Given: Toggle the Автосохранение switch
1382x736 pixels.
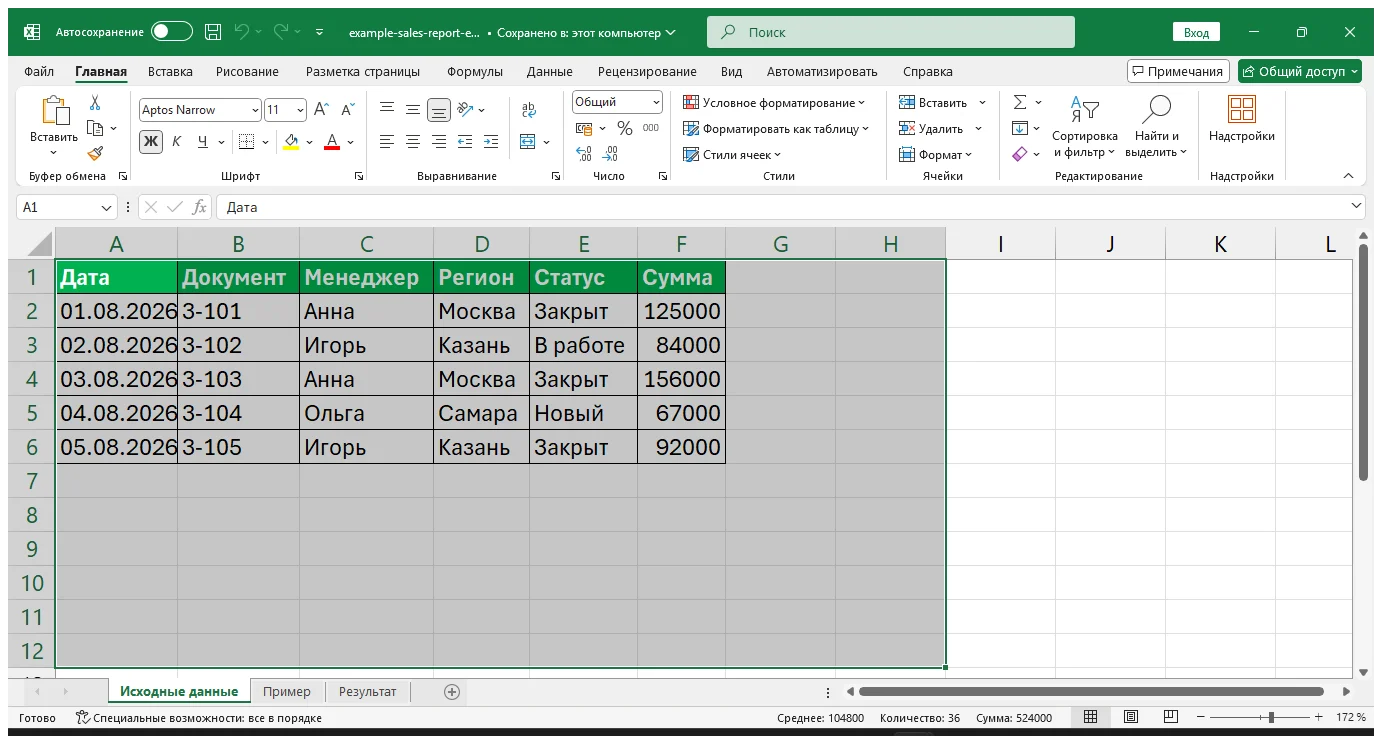Looking at the screenshot, I should click(172, 32).
